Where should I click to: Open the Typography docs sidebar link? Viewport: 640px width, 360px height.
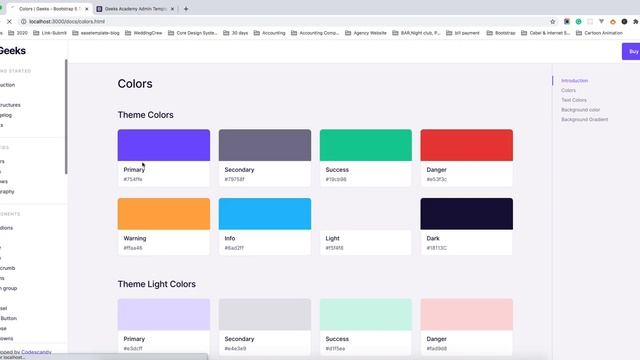pos(7,191)
